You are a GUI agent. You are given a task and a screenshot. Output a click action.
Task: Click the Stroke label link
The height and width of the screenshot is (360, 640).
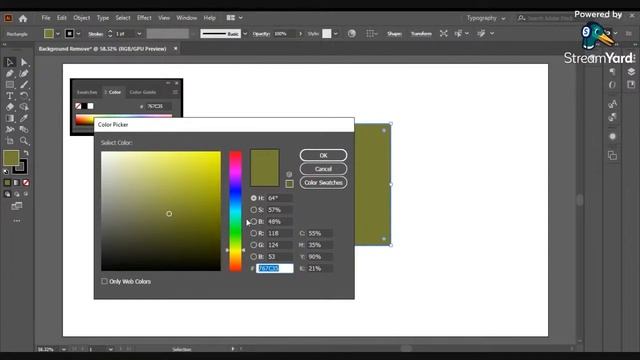[x=96, y=34]
